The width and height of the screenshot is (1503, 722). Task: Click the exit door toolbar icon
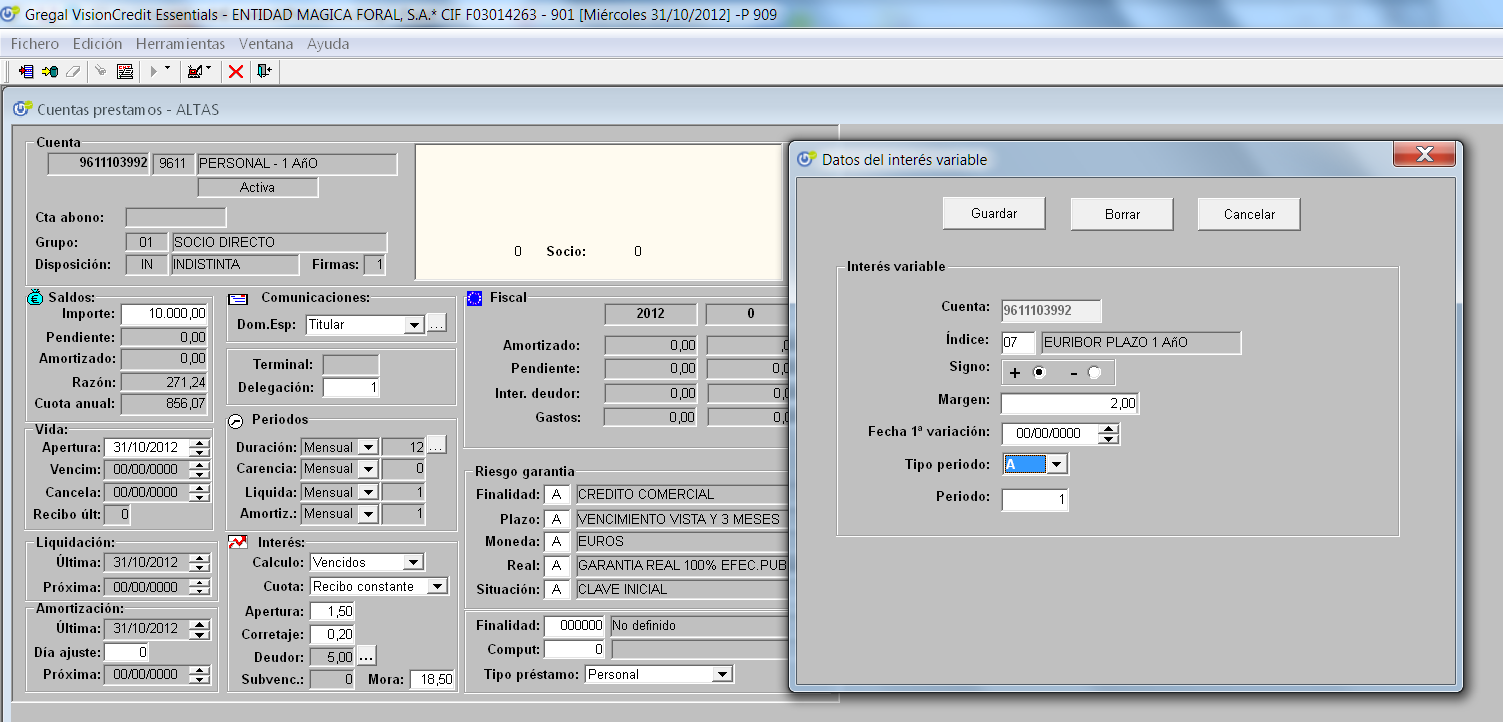tap(263, 71)
